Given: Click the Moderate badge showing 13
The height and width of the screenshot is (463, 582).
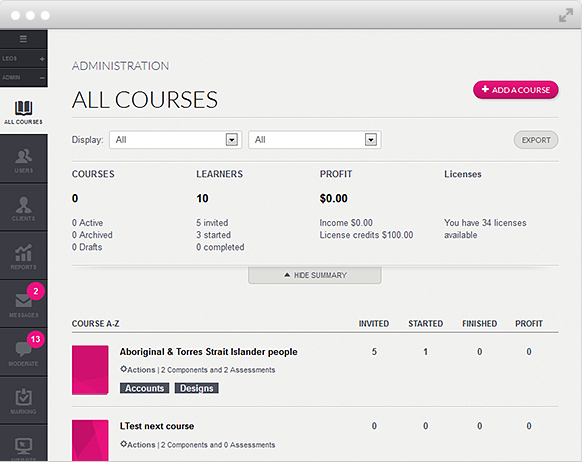Looking at the screenshot, I should click(x=36, y=339).
